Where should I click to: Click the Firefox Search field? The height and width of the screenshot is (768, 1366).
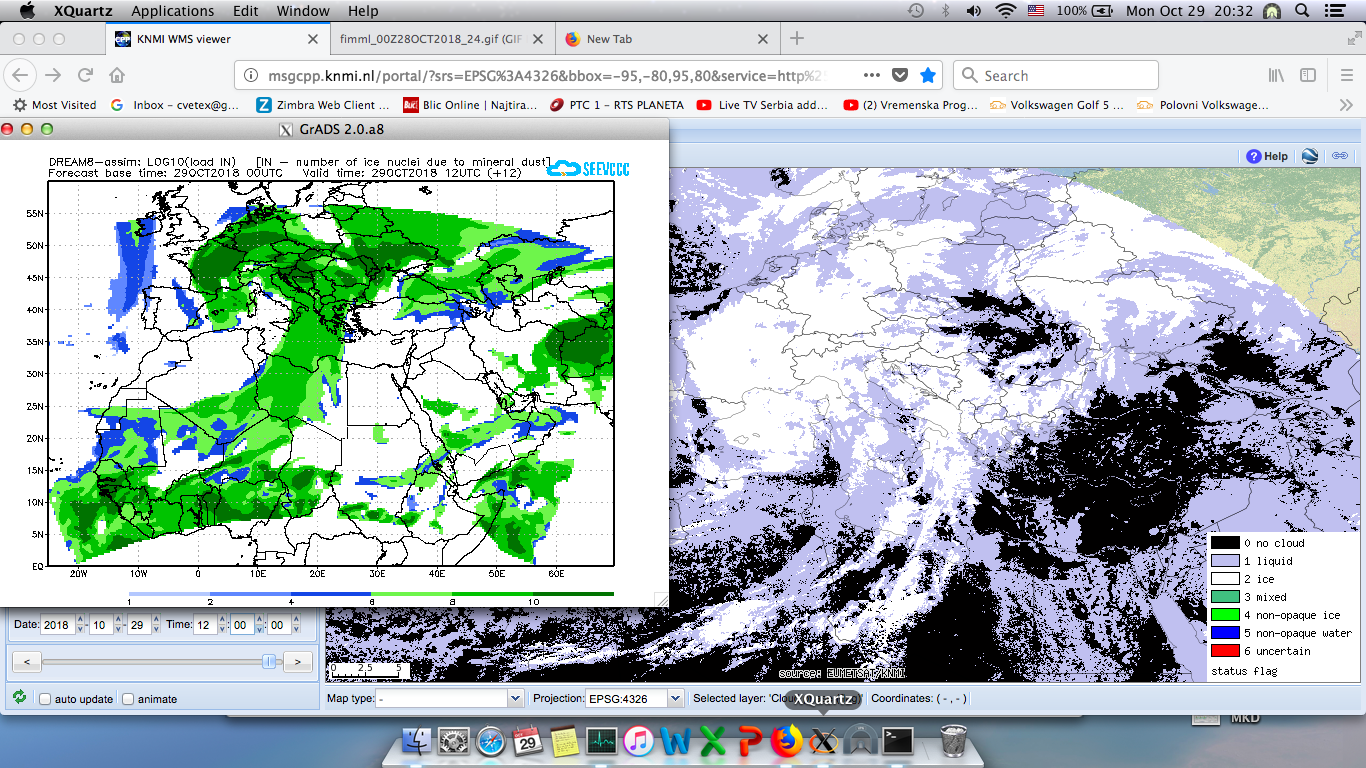[1056, 75]
